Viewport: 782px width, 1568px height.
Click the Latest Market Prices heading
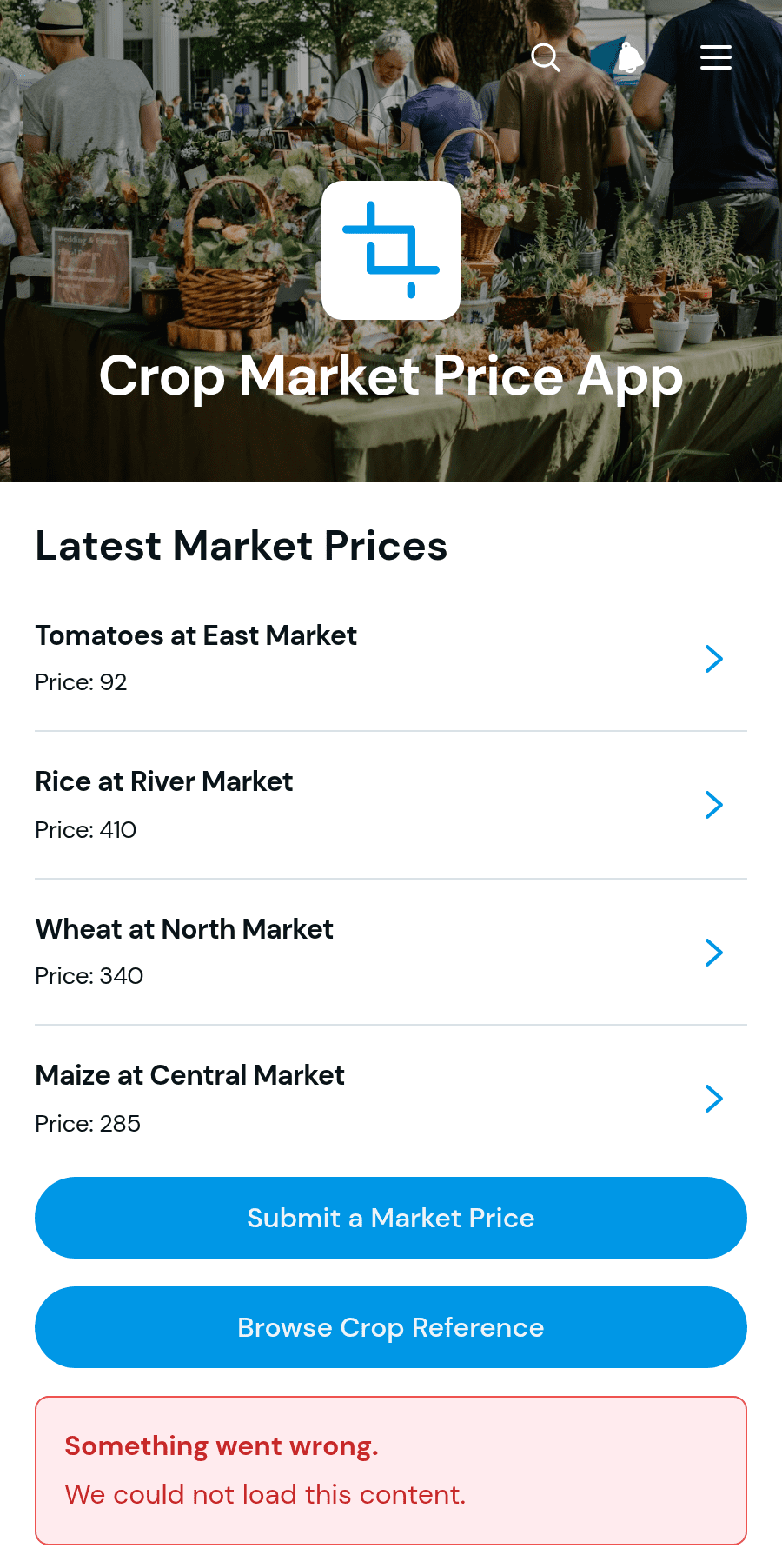coord(242,546)
